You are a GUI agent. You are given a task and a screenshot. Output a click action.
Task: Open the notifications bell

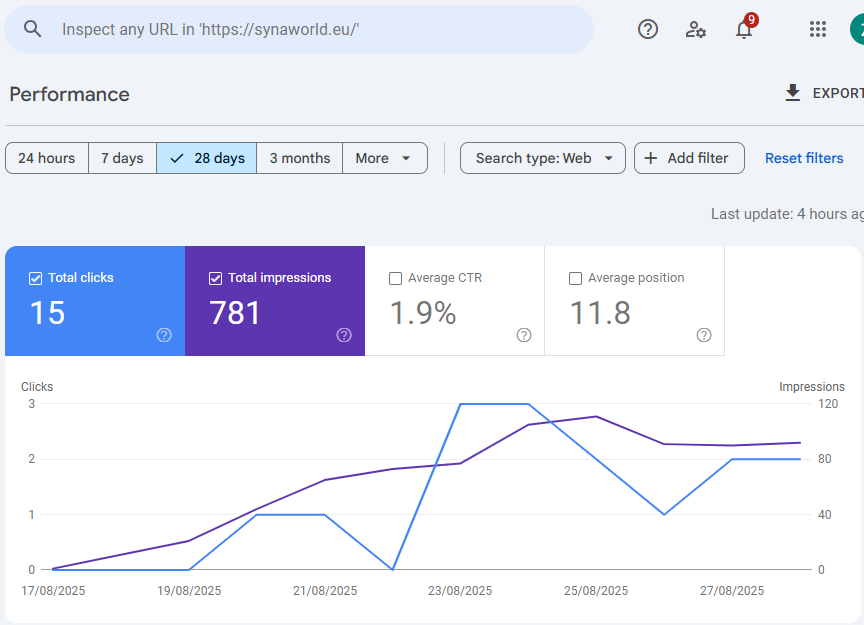[744, 30]
